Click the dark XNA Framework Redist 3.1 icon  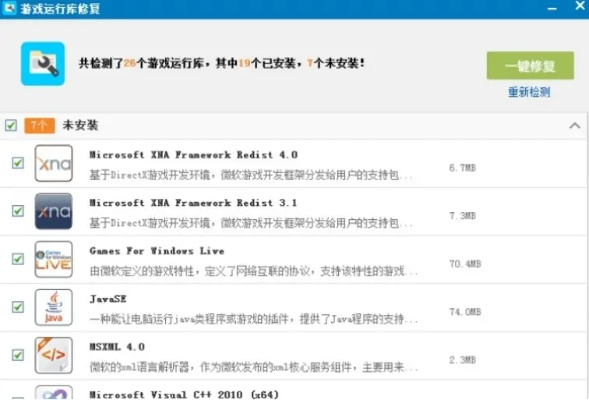pyautogui.click(x=54, y=211)
